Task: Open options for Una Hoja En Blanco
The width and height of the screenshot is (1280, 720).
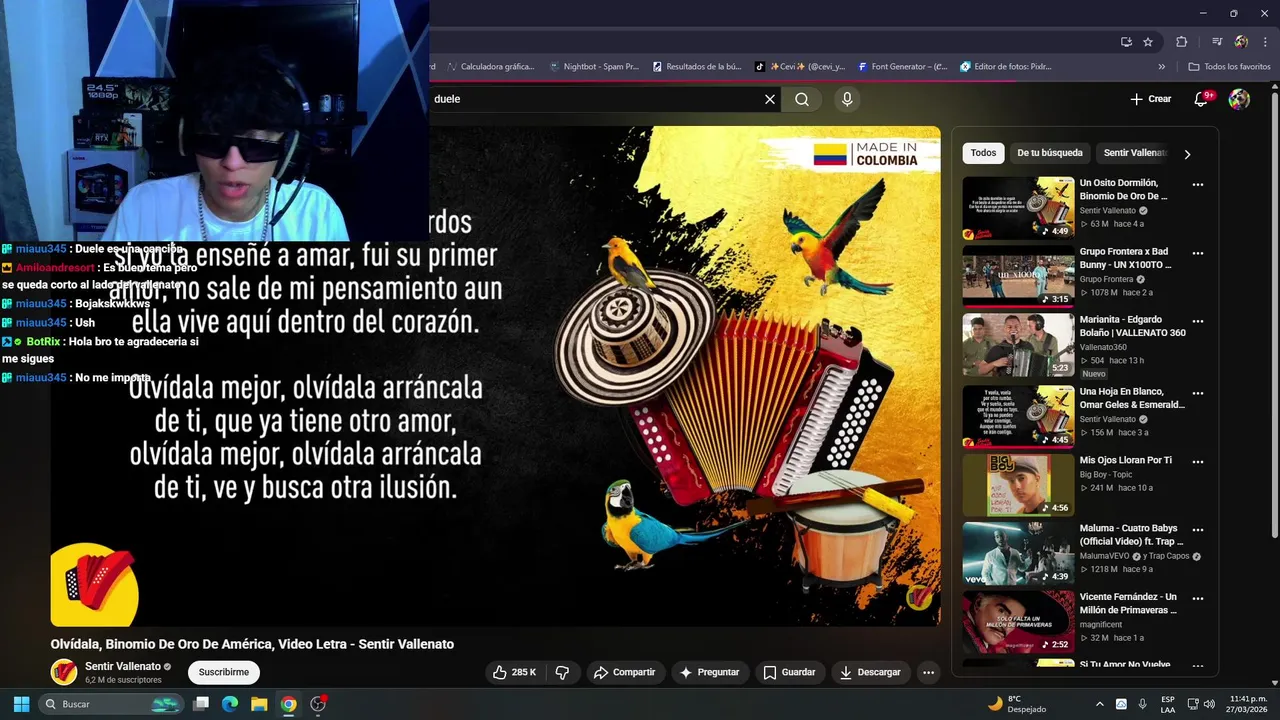Action: (1197, 392)
